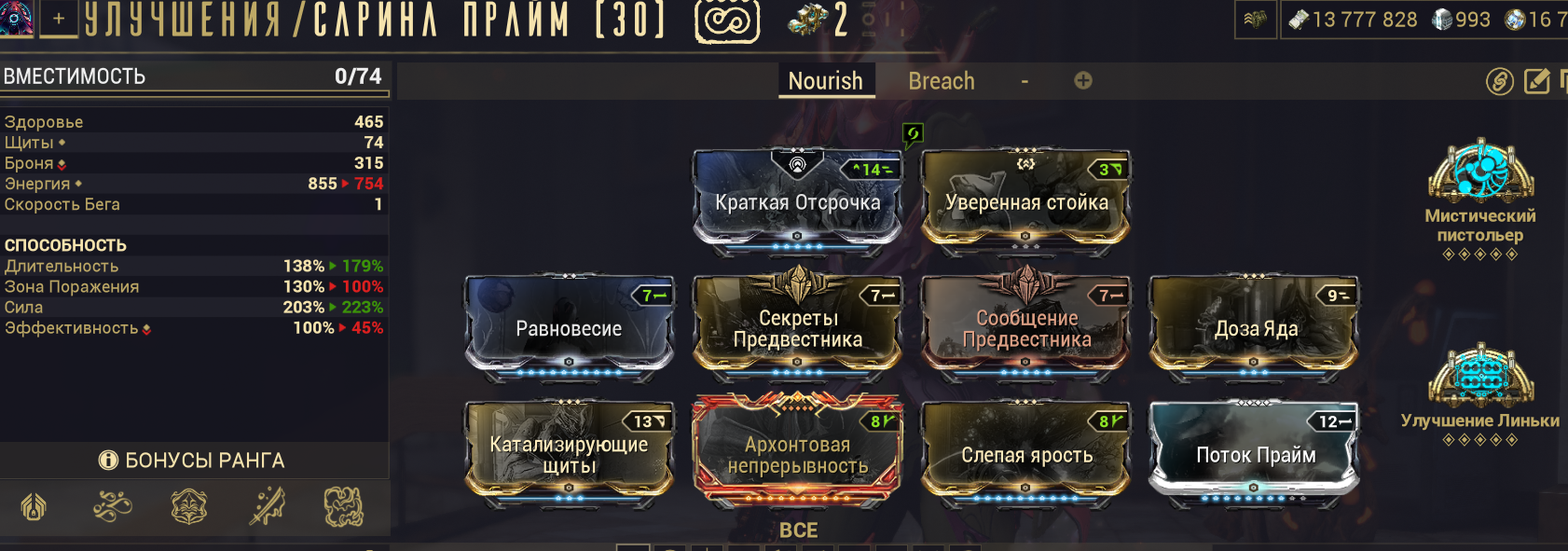Click the Архонтовая непрерывность mod card
The width and height of the screenshot is (1568, 551).
point(797,453)
